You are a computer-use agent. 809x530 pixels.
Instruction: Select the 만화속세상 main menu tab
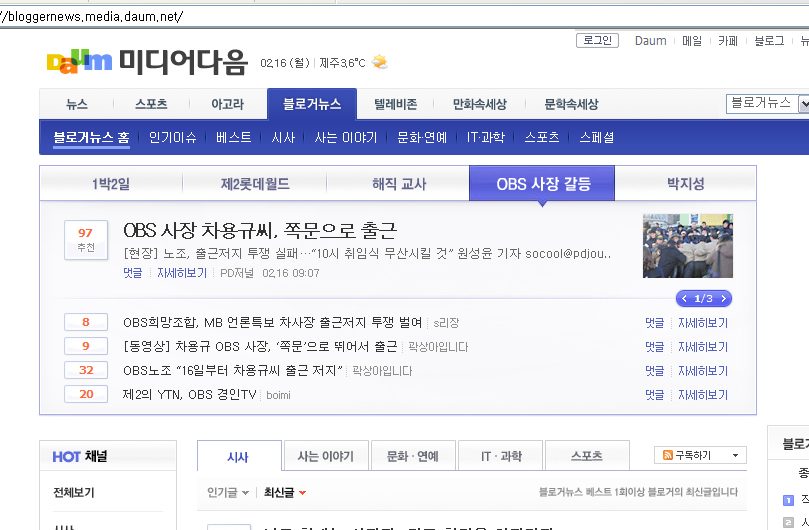coord(480,104)
